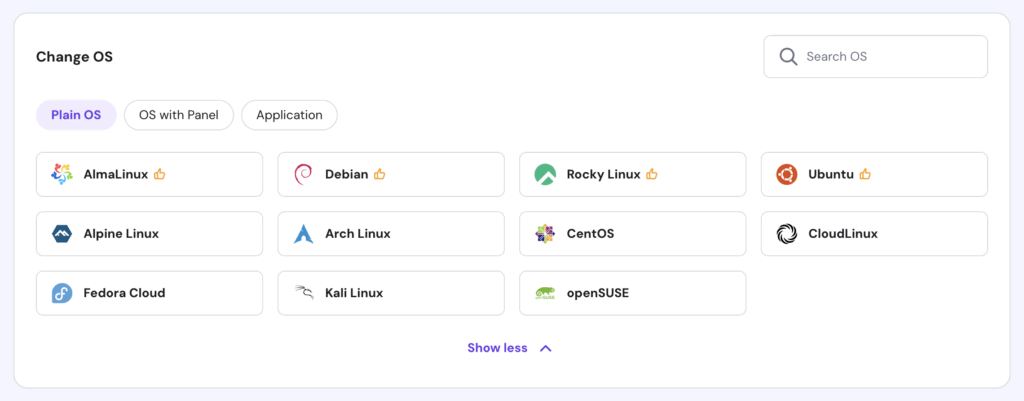
Task: Click the Ubuntu orange logo icon
Action: click(x=787, y=174)
